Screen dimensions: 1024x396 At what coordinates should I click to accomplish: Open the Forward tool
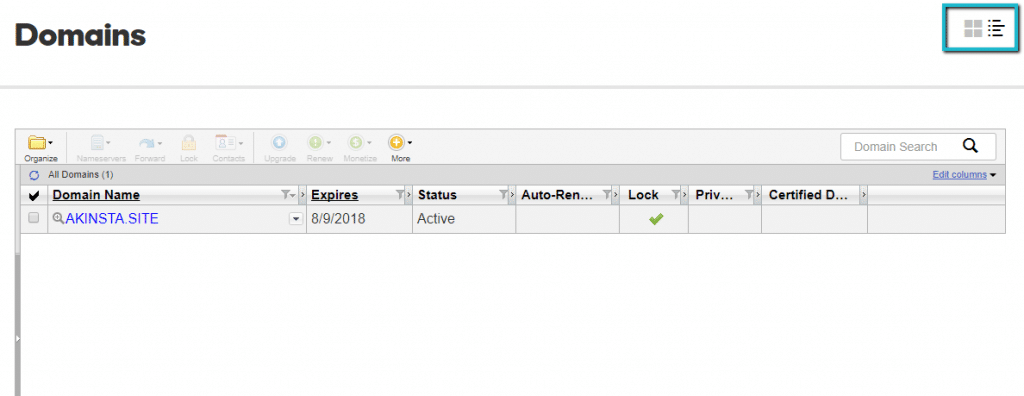(x=150, y=148)
